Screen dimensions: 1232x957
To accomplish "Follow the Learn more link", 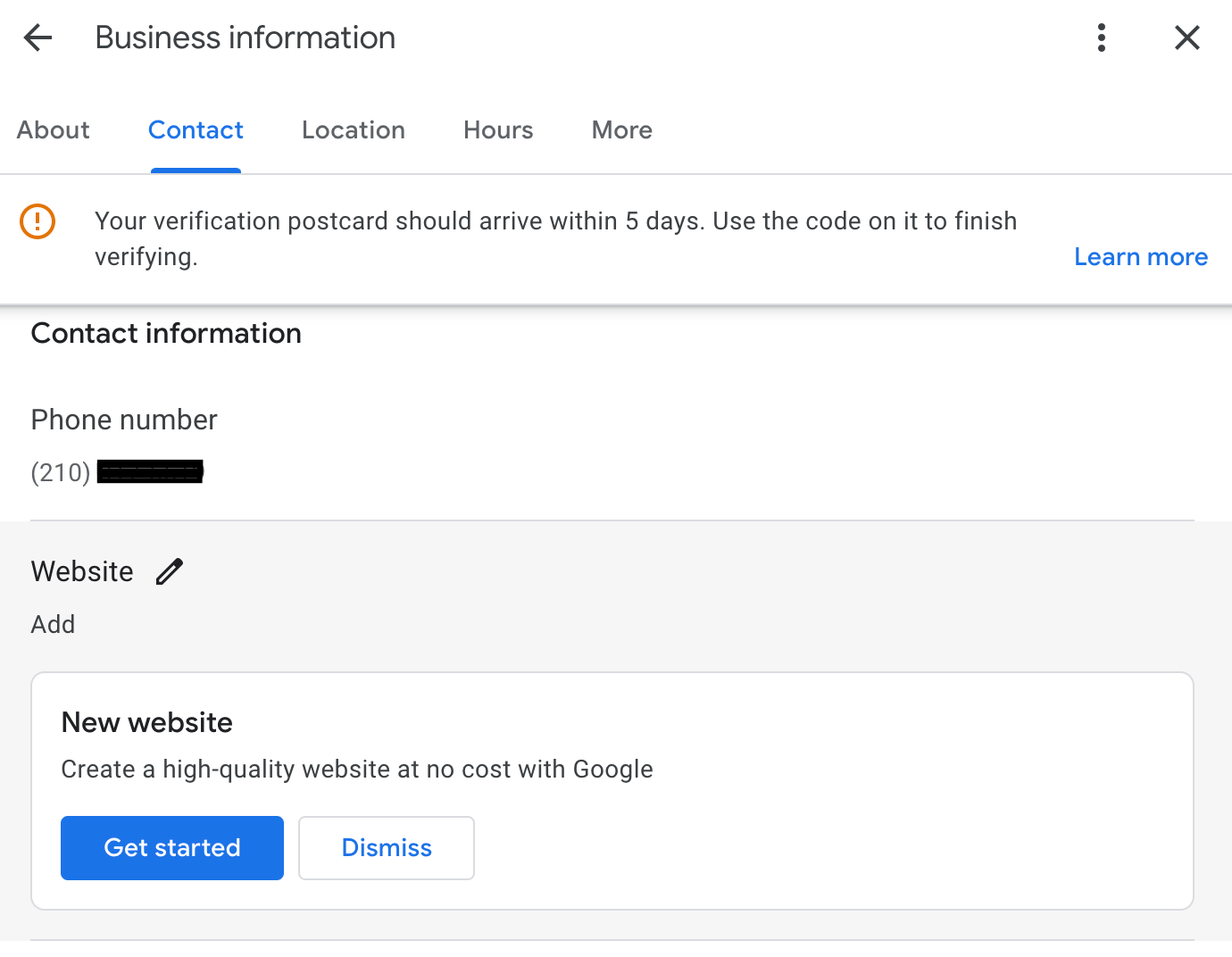I will click(1140, 257).
